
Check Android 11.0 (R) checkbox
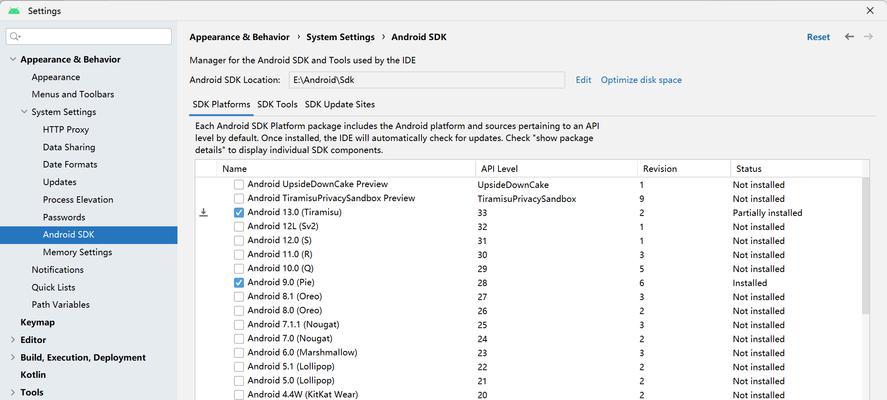(x=239, y=255)
